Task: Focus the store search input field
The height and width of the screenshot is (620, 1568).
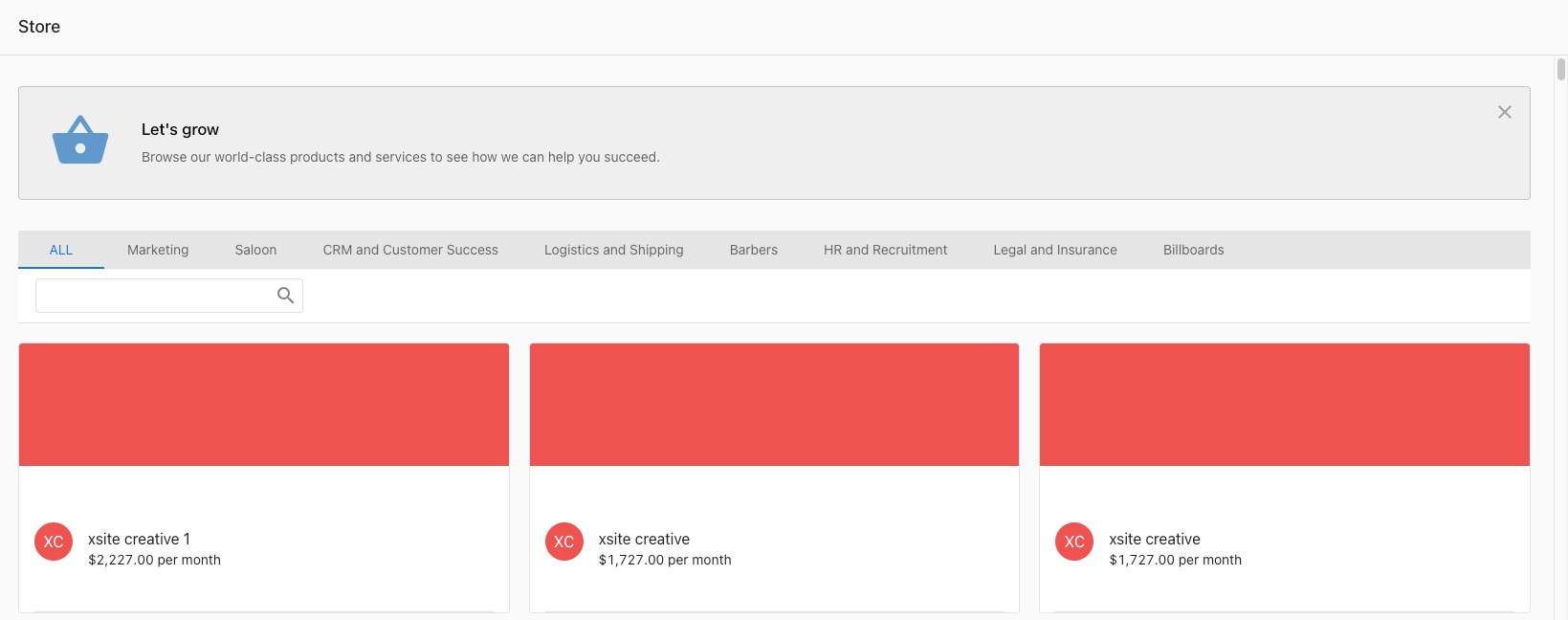Action: pyautogui.click(x=155, y=296)
